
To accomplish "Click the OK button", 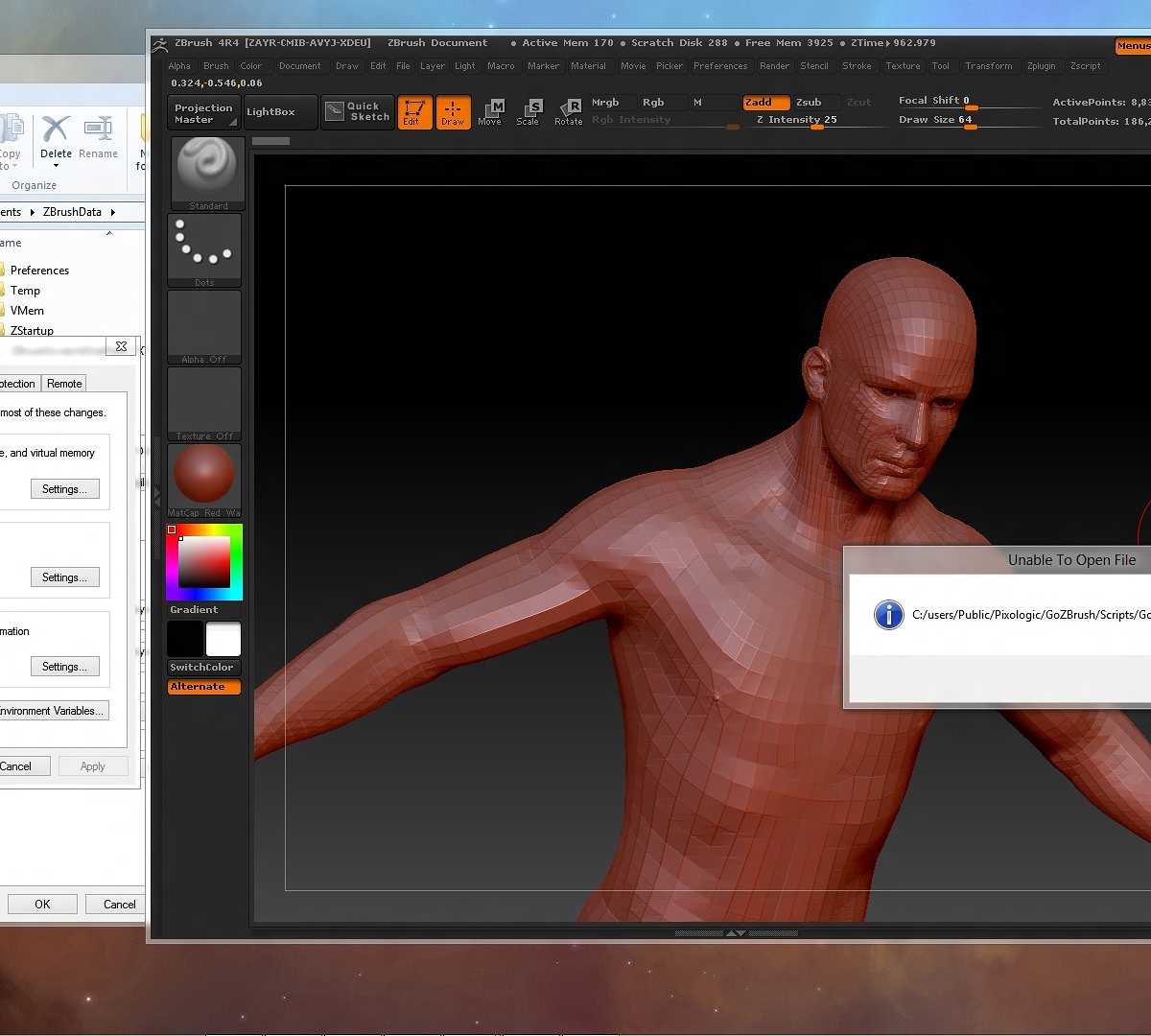I will (42, 905).
